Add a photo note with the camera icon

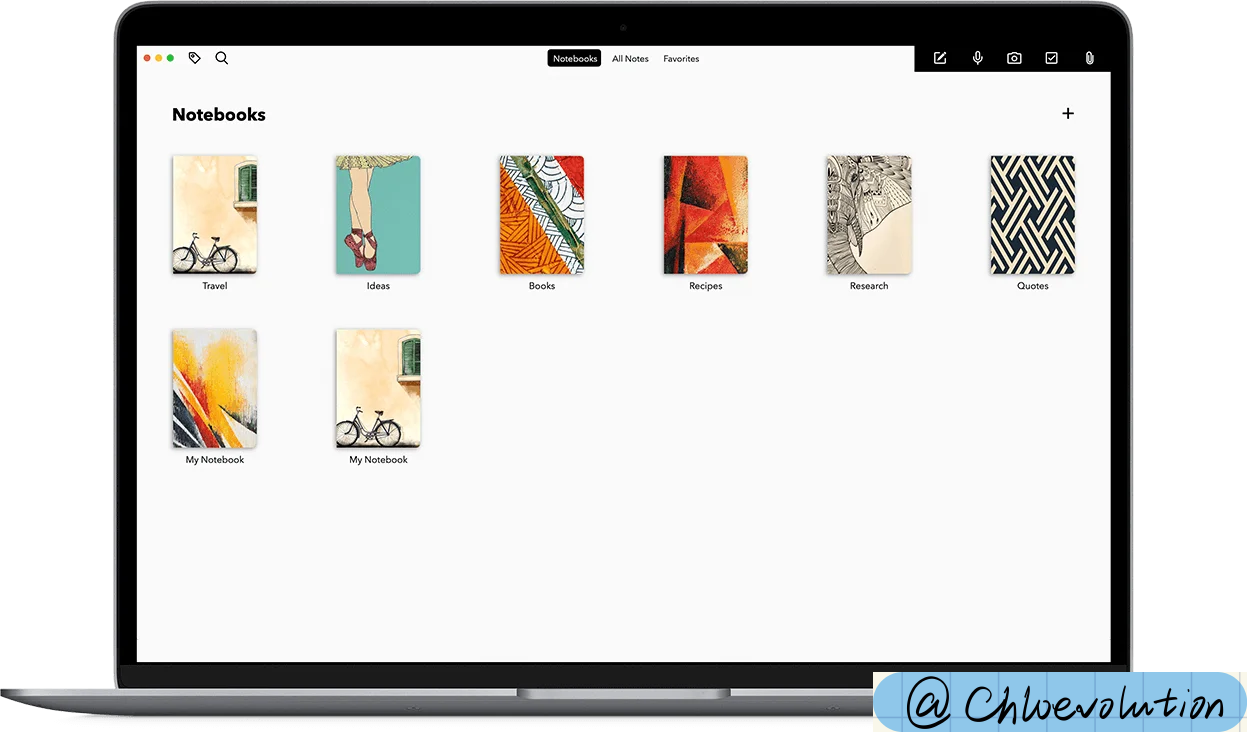pos(1014,58)
